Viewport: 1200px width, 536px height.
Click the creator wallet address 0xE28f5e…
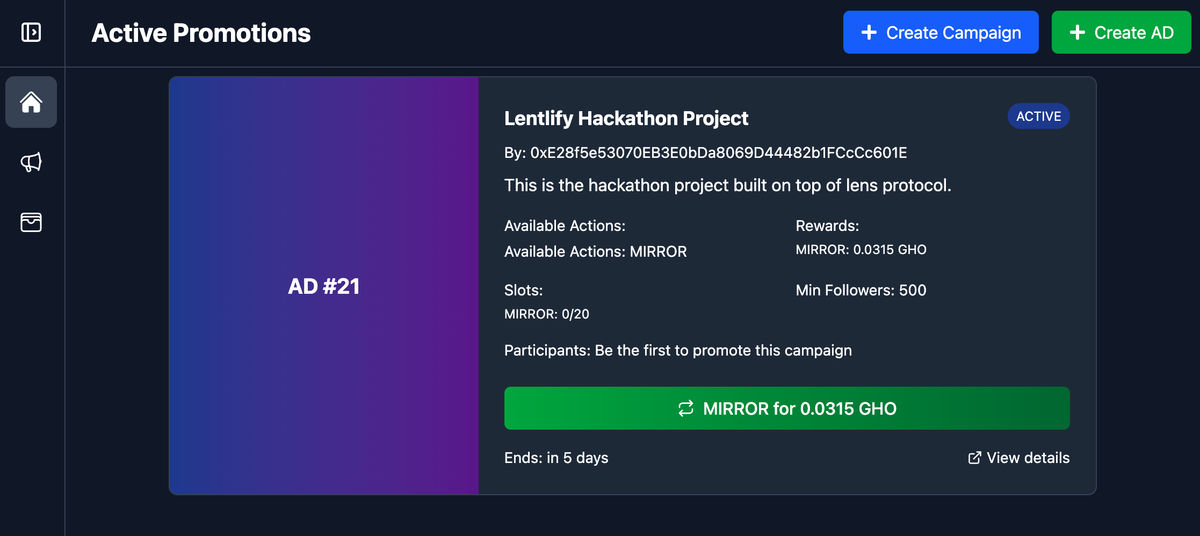718,153
